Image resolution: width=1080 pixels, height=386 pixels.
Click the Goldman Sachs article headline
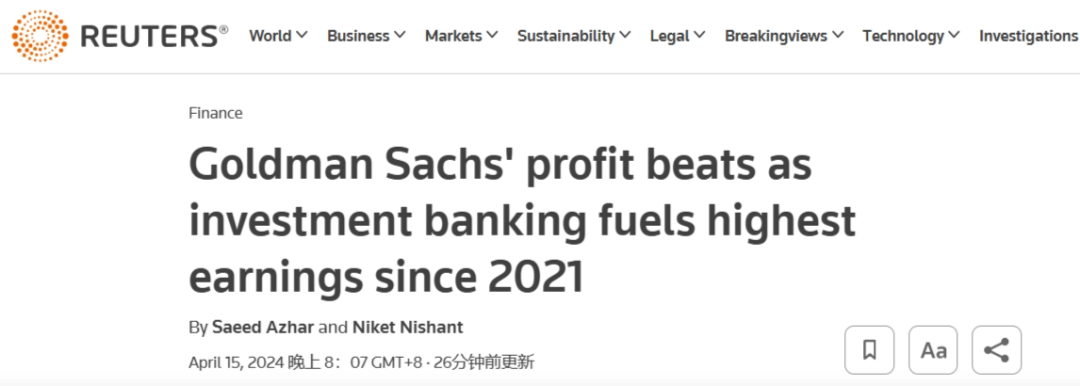pyautogui.click(x=522, y=222)
